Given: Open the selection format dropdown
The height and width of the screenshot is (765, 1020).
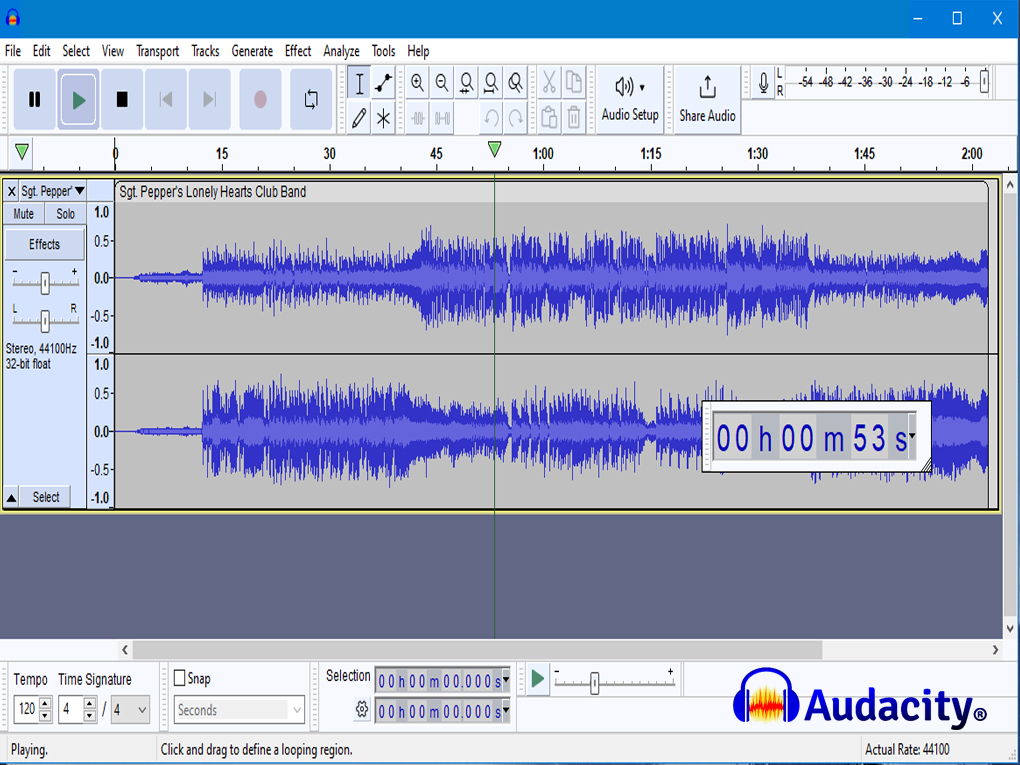Looking at the screenshot, I should point(506,681).
